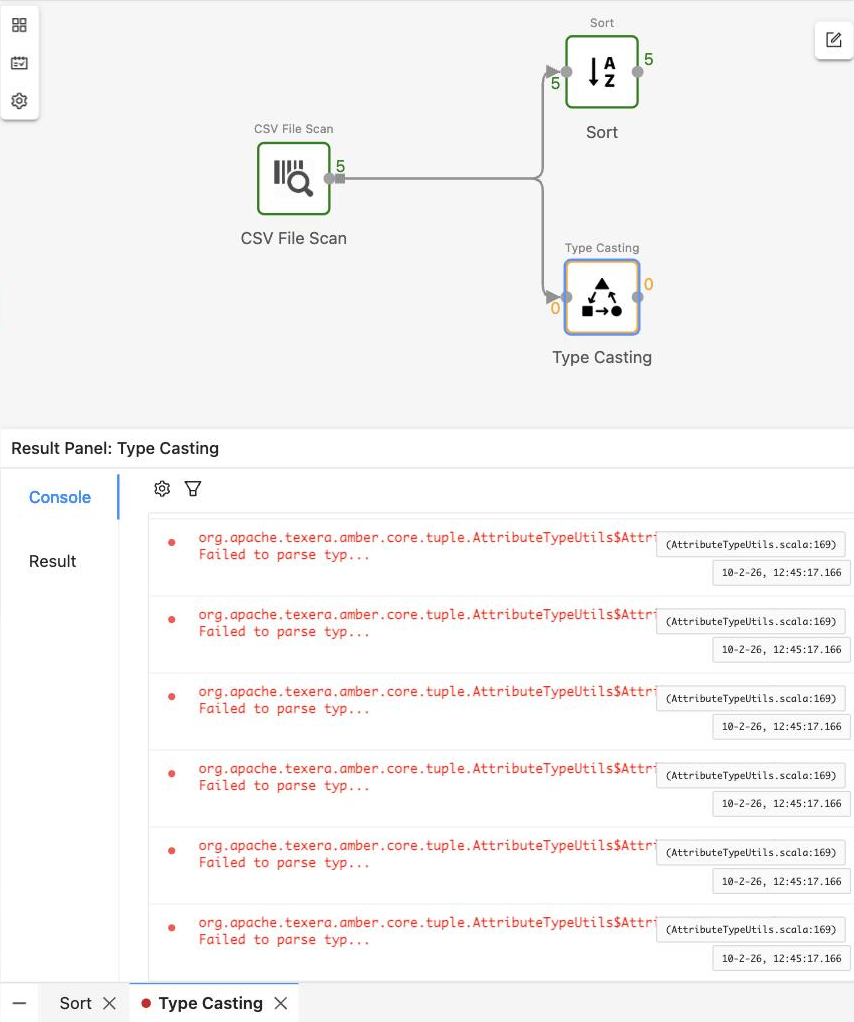
Task: Click the fifth error message in console
Action: tap(427, 854)
